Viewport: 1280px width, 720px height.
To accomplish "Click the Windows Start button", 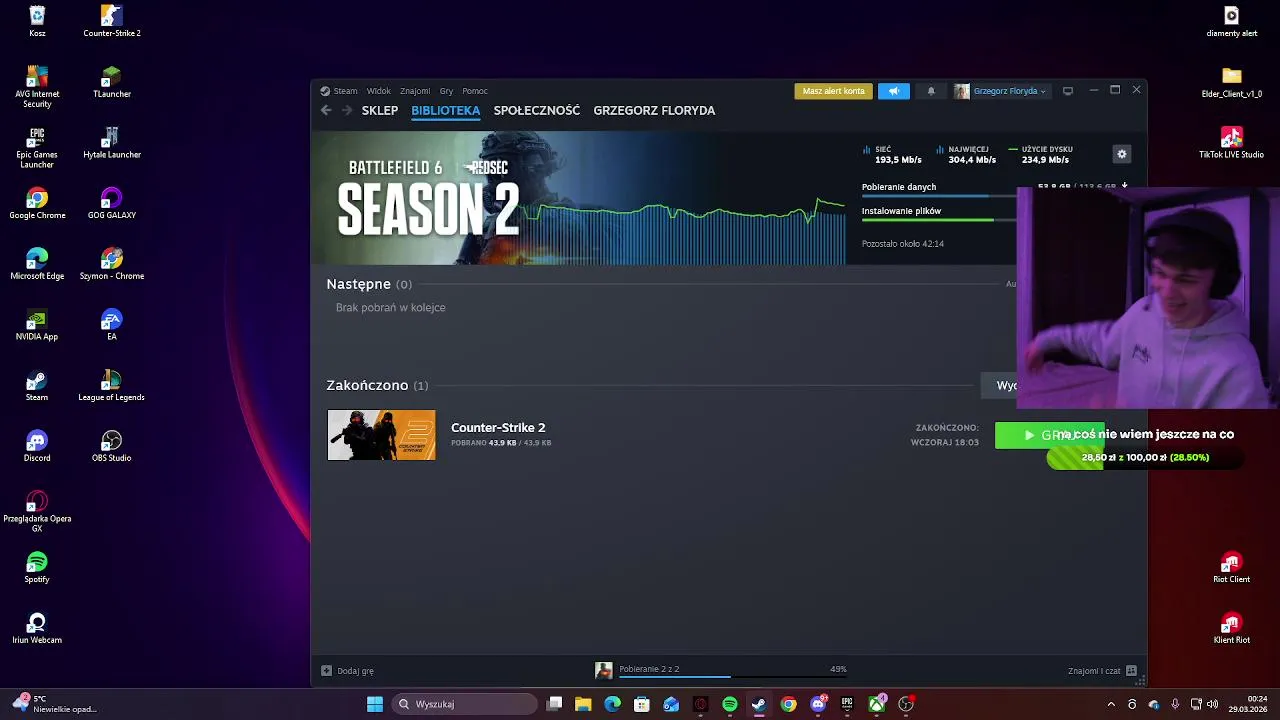I will pyautogui.click(x=375, y=704).
